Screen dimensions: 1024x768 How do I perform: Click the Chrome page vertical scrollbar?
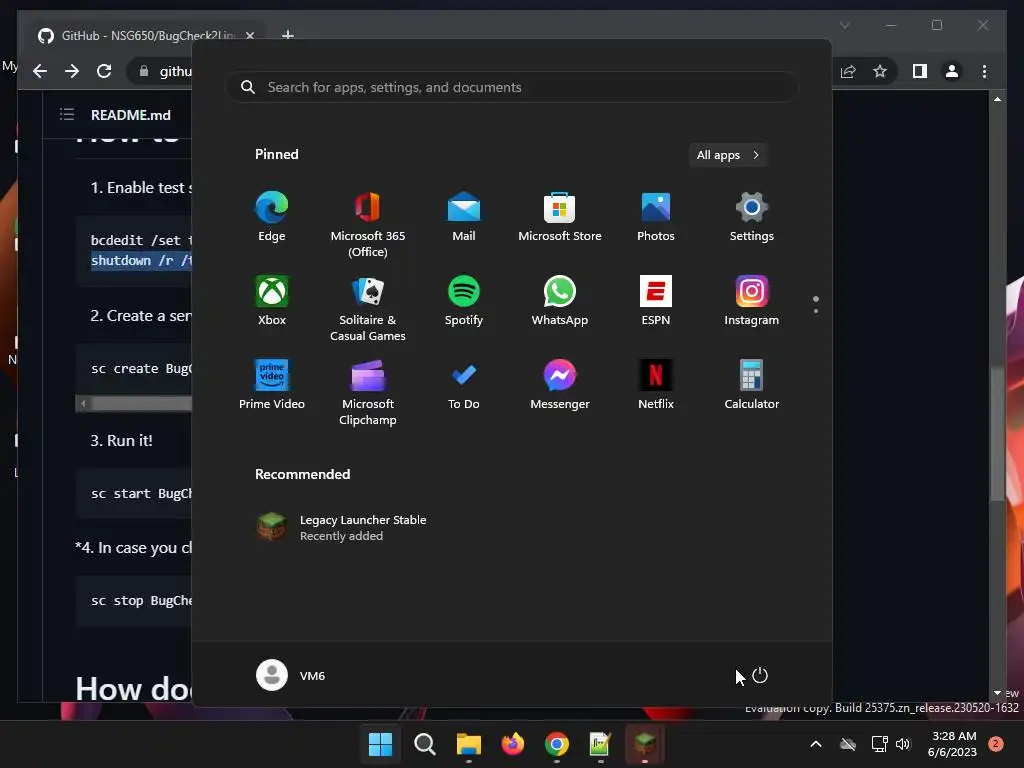(x=997, y=435)
